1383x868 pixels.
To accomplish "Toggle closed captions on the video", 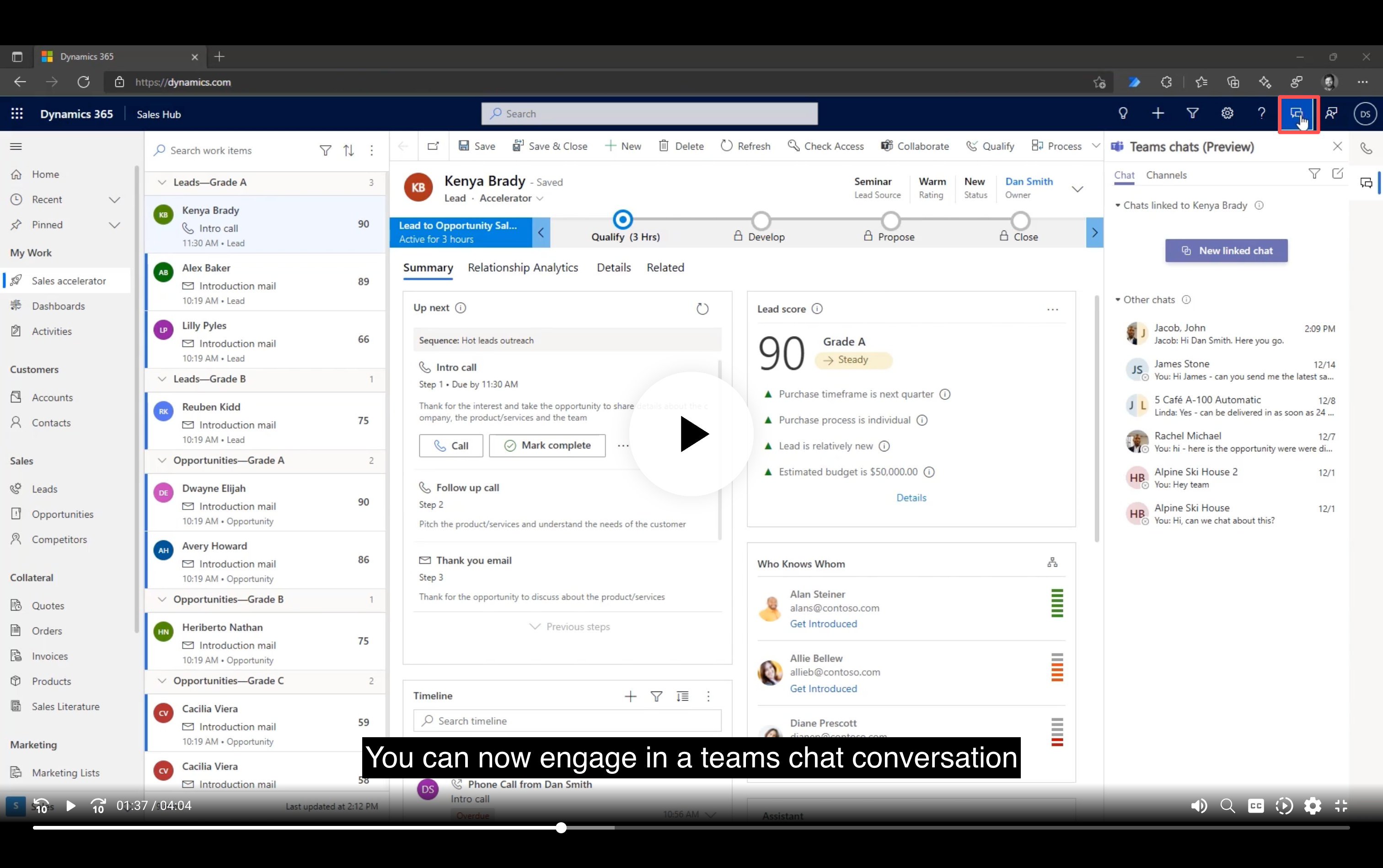I will click(x=1255, y=806).
